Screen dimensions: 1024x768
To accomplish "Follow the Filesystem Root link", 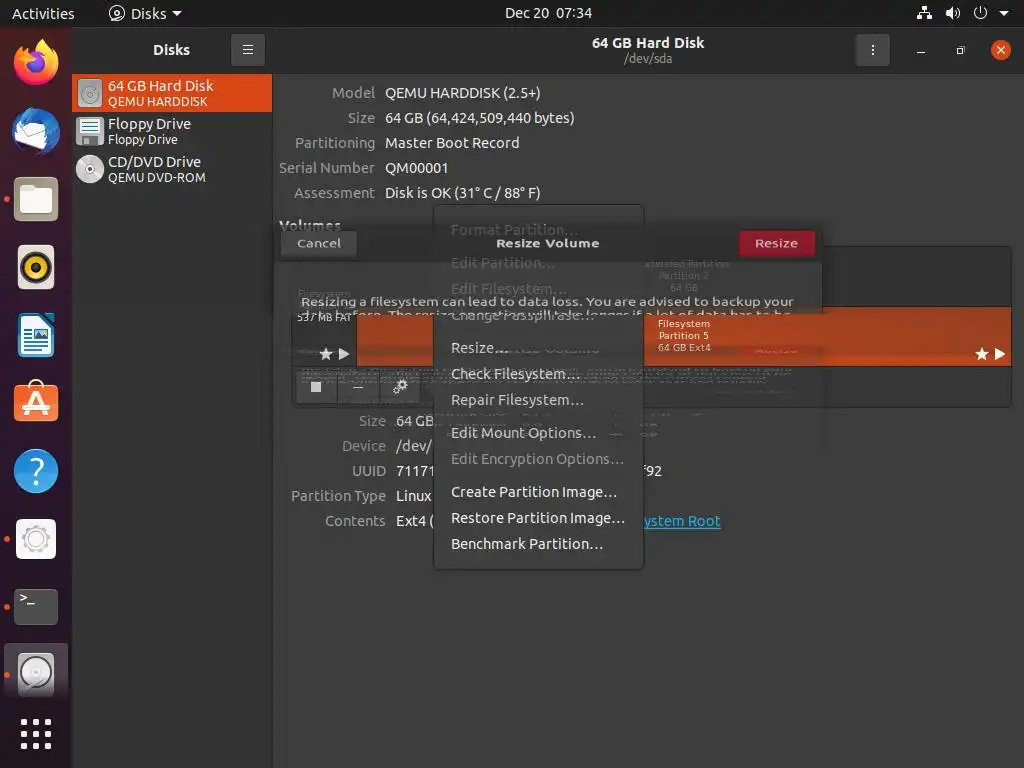I will 682,521.
